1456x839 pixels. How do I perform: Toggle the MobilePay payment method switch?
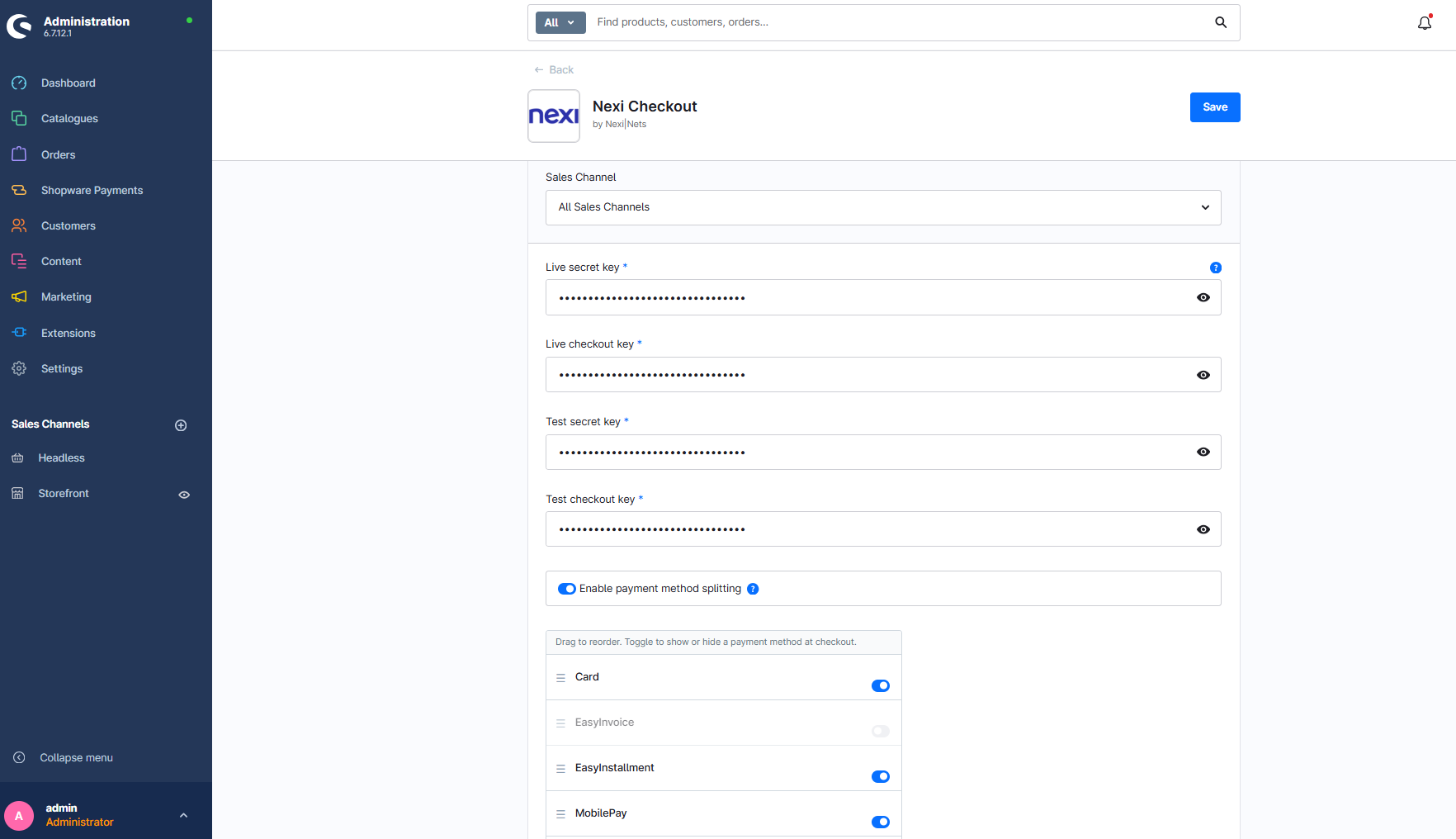[x=881, y=822]
